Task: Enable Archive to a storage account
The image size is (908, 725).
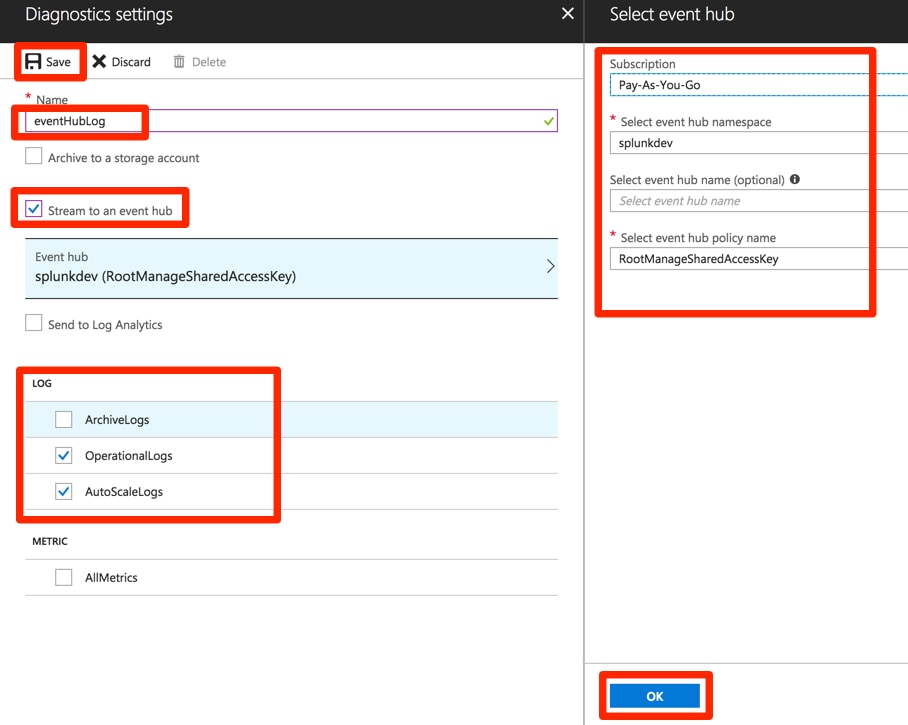Action: (x=34, y=156)
